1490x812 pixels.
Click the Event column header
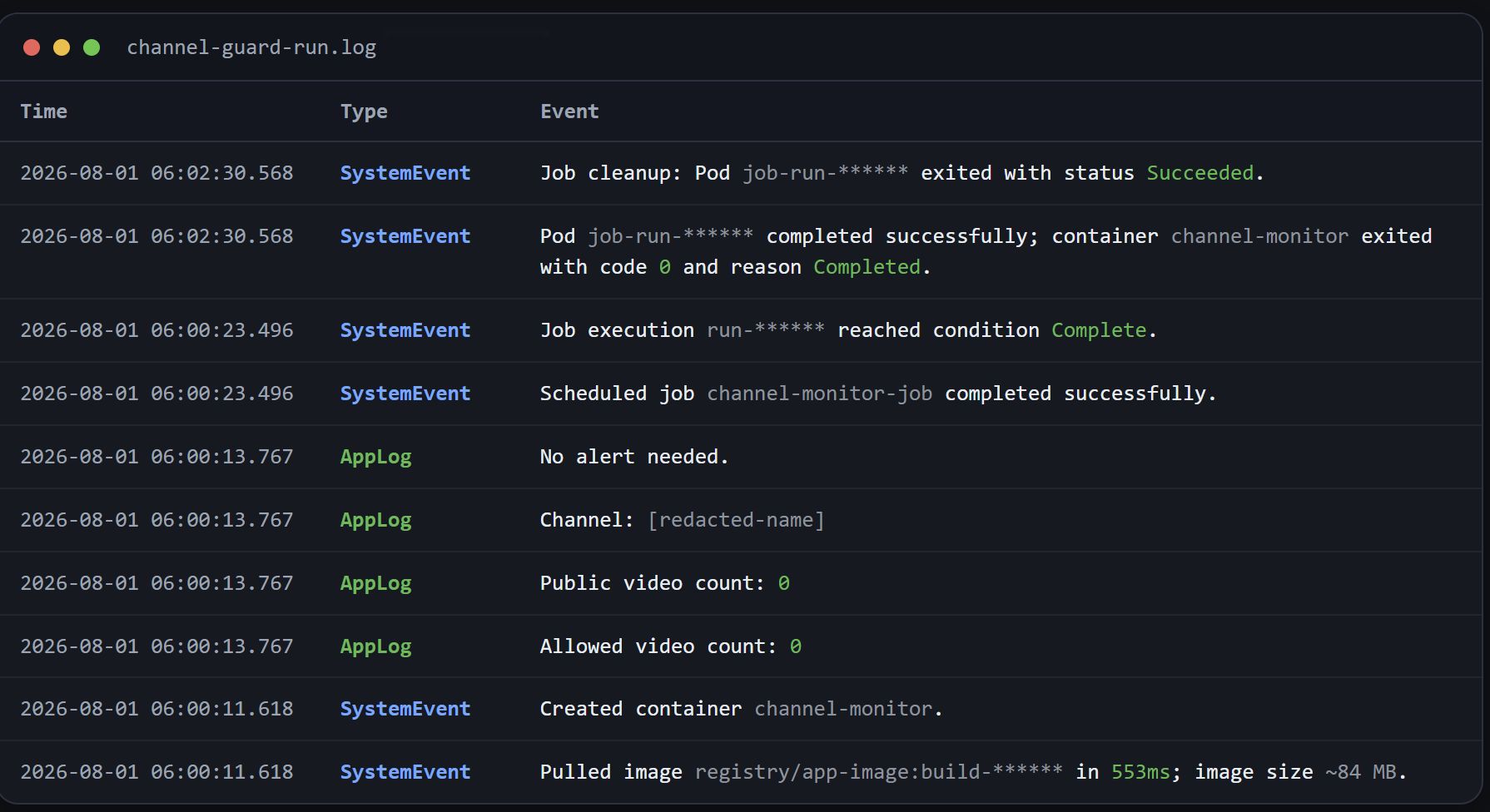[569, 111]
